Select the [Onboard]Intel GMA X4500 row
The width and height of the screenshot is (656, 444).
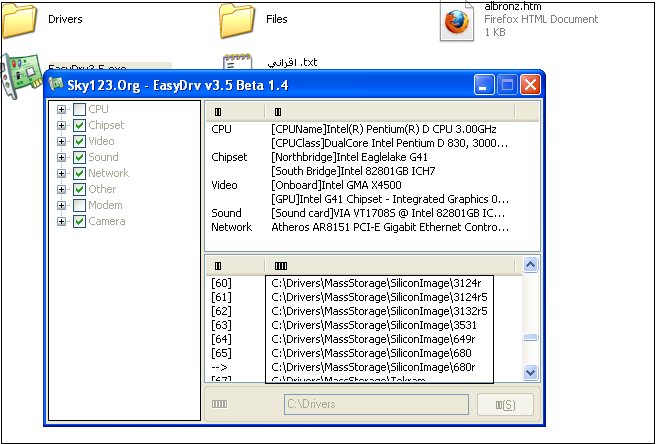click(x=360, y=185)
